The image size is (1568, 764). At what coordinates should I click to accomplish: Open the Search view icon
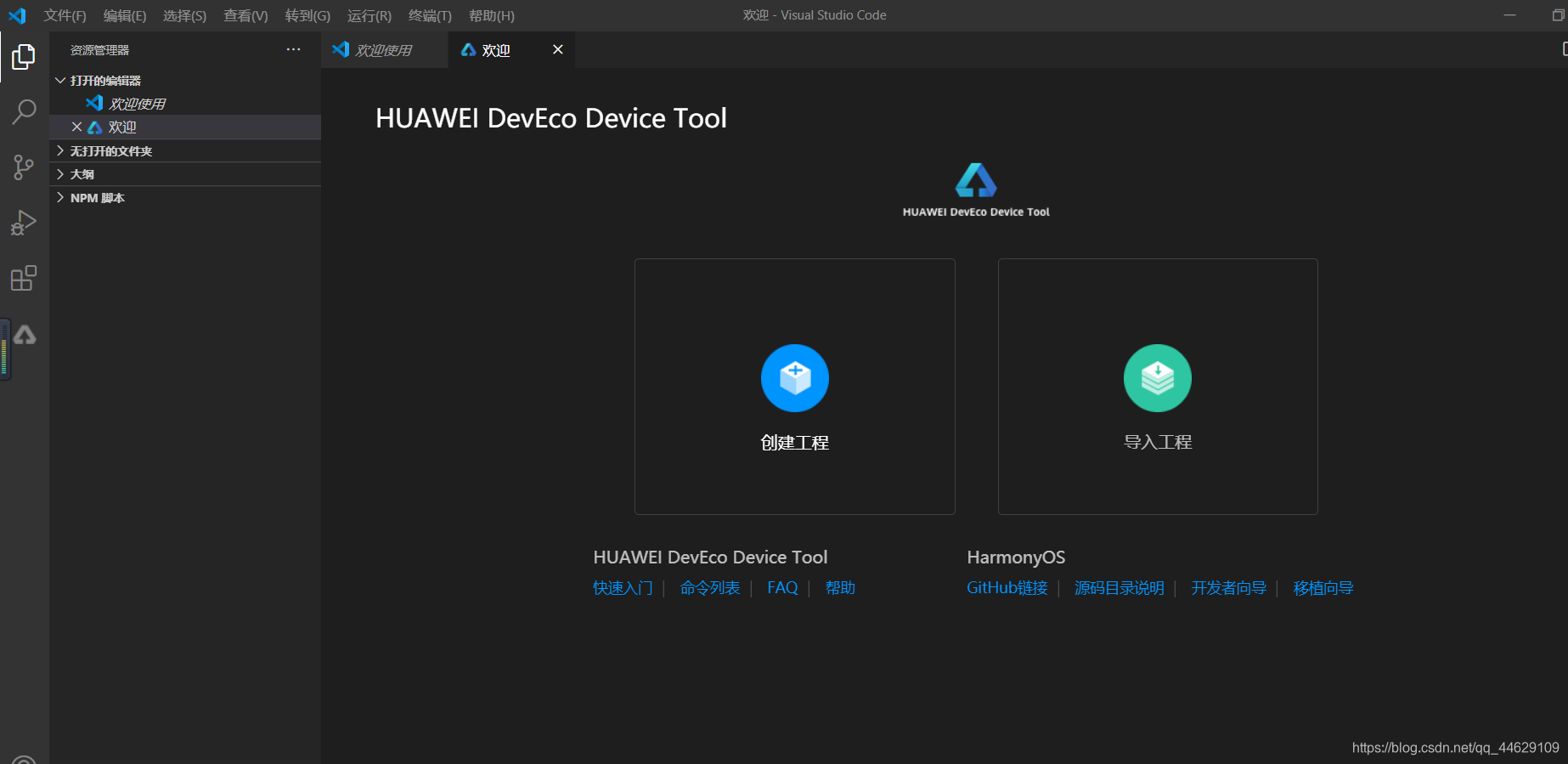pos(24,111)
